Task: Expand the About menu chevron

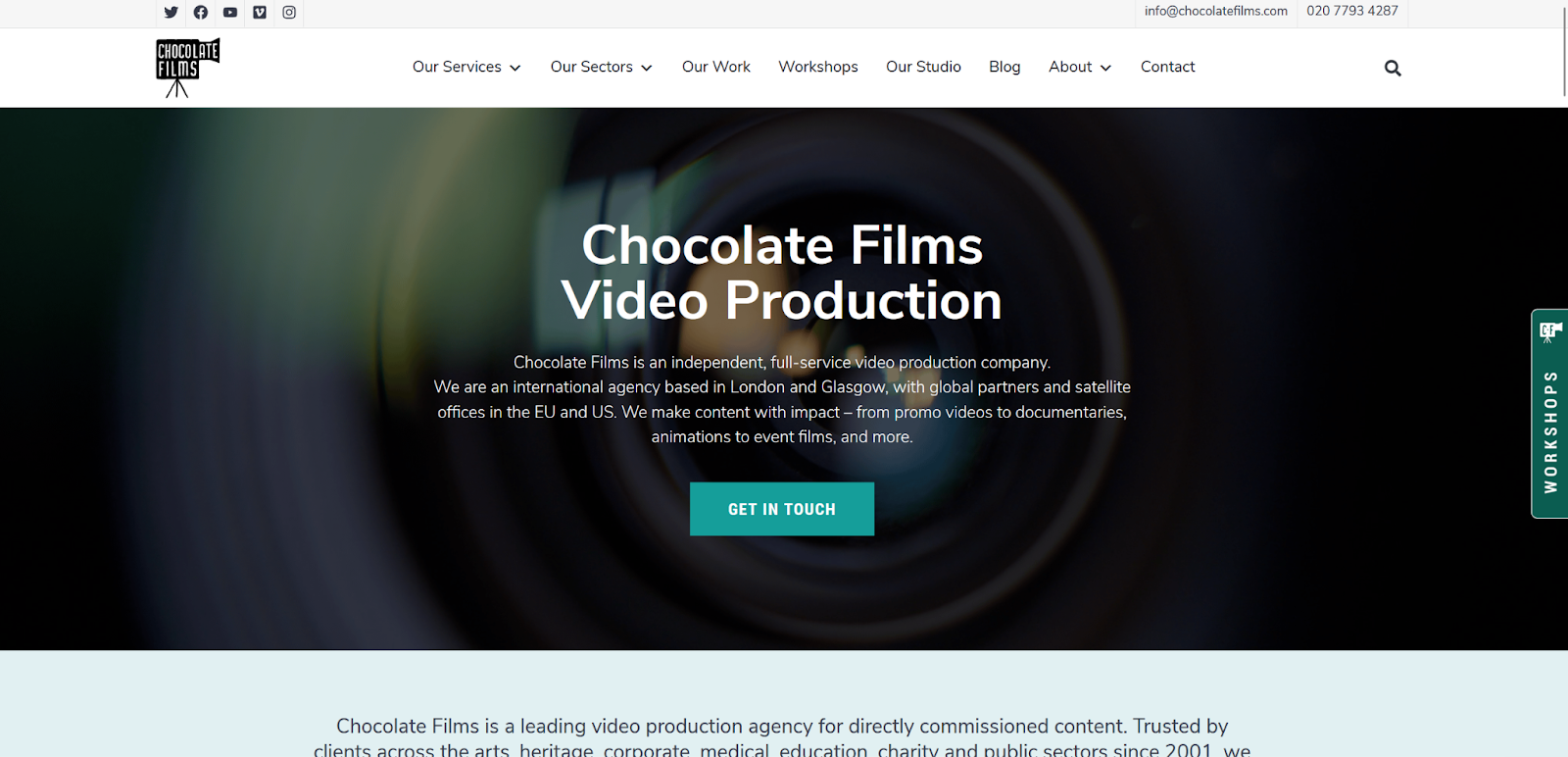Action: pyautogui.click(x=1105, y=68)
